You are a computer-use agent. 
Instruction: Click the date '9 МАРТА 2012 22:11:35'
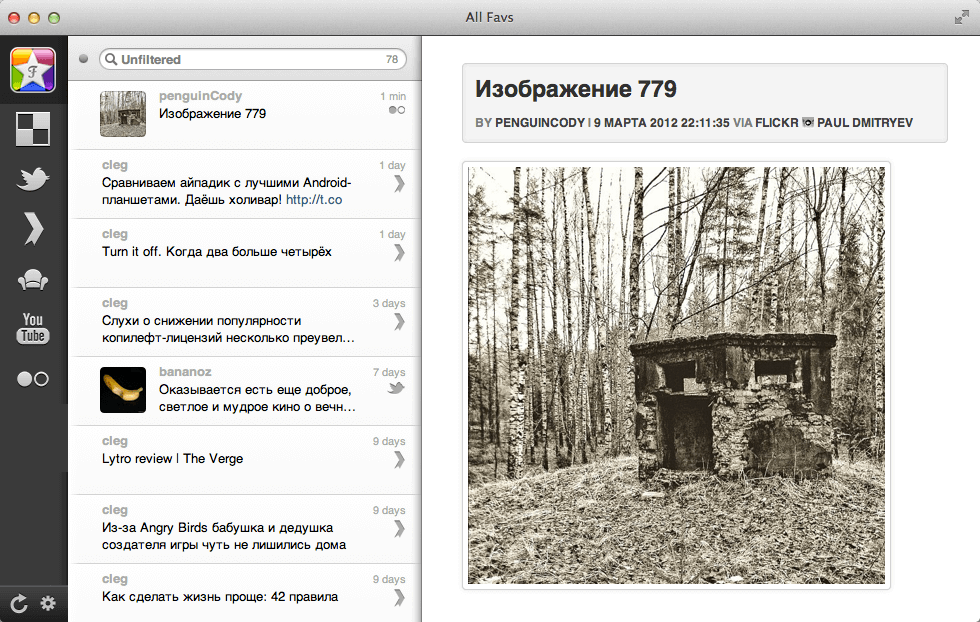tap(661, 123)
